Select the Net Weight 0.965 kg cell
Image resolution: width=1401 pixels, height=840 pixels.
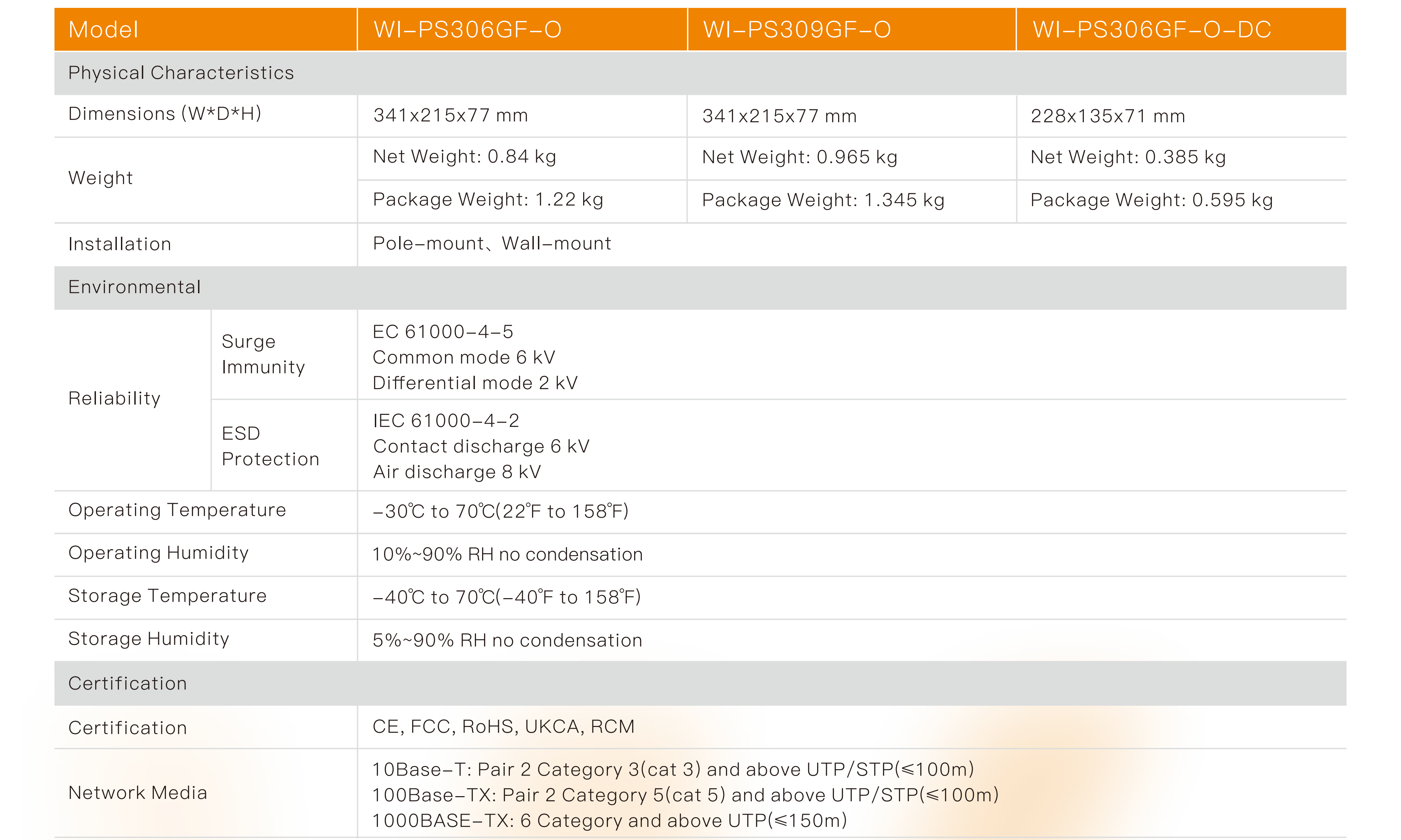click(799, 157)
